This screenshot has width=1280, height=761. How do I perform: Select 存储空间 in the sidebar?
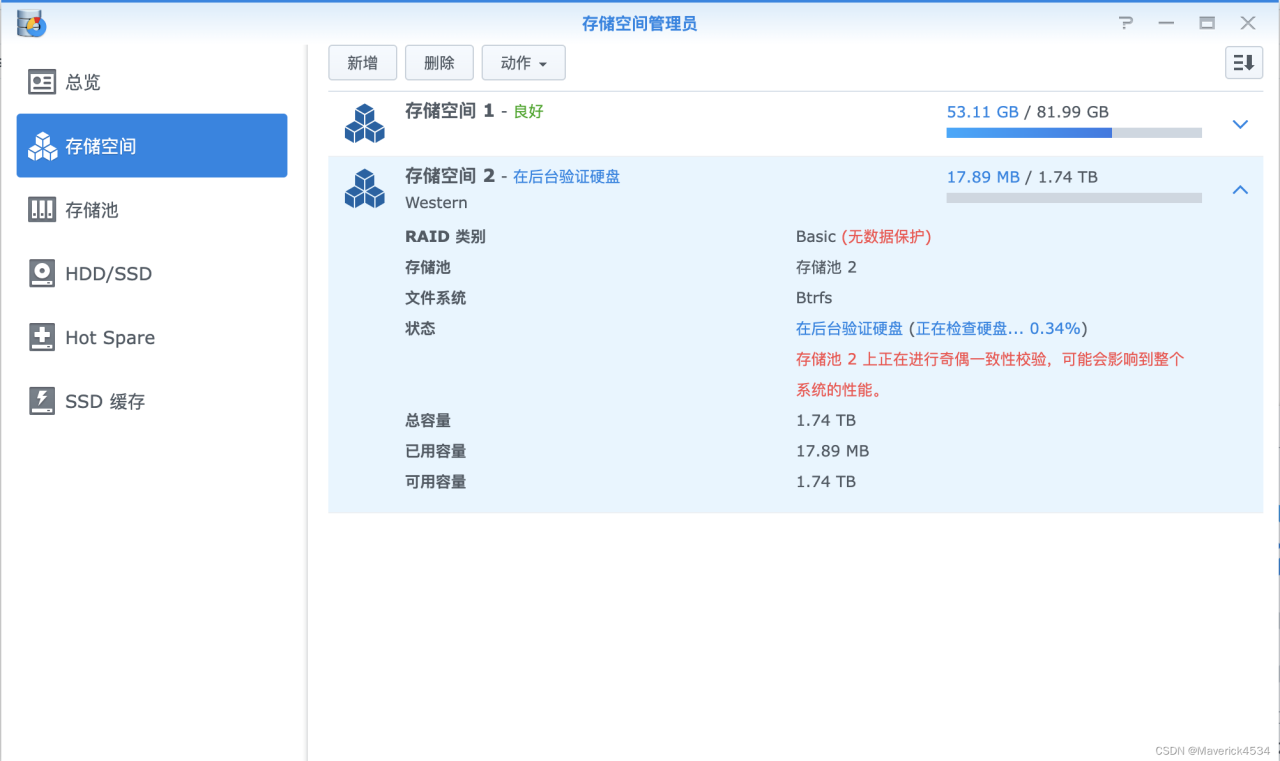click(152, 146)
